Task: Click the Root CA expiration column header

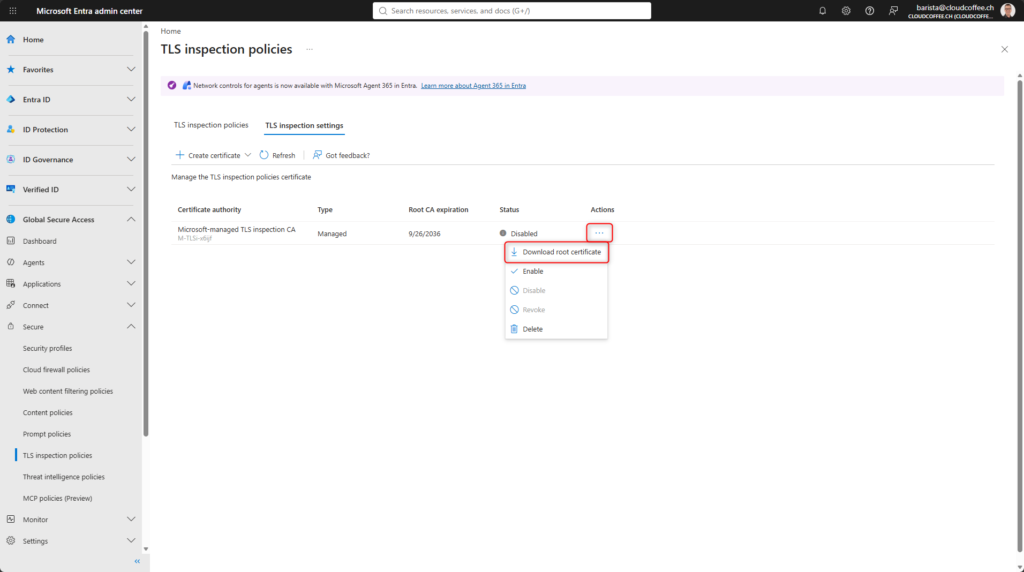Action: [438, 210]
